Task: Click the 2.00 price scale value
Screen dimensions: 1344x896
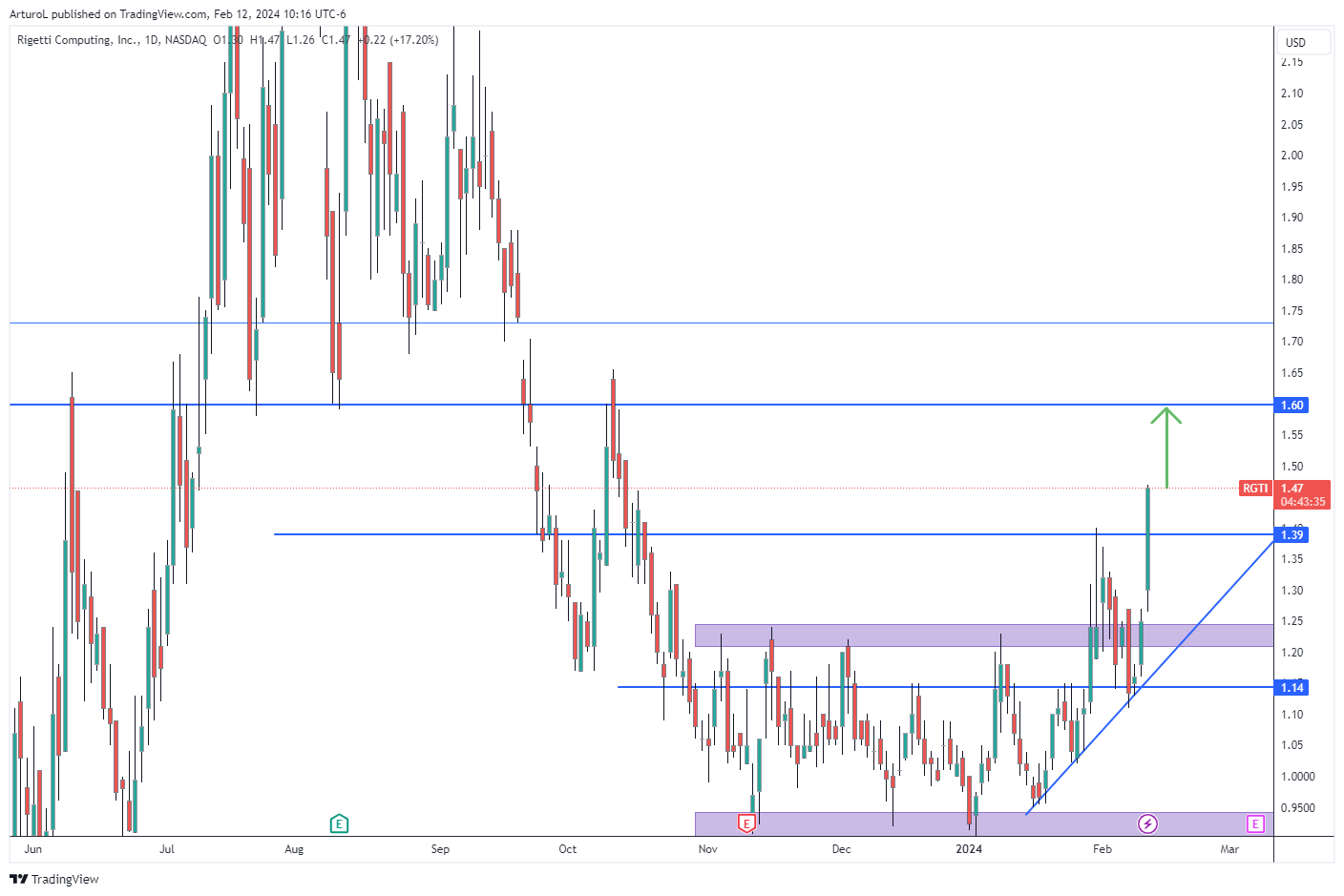Action: pos(1291,156)
